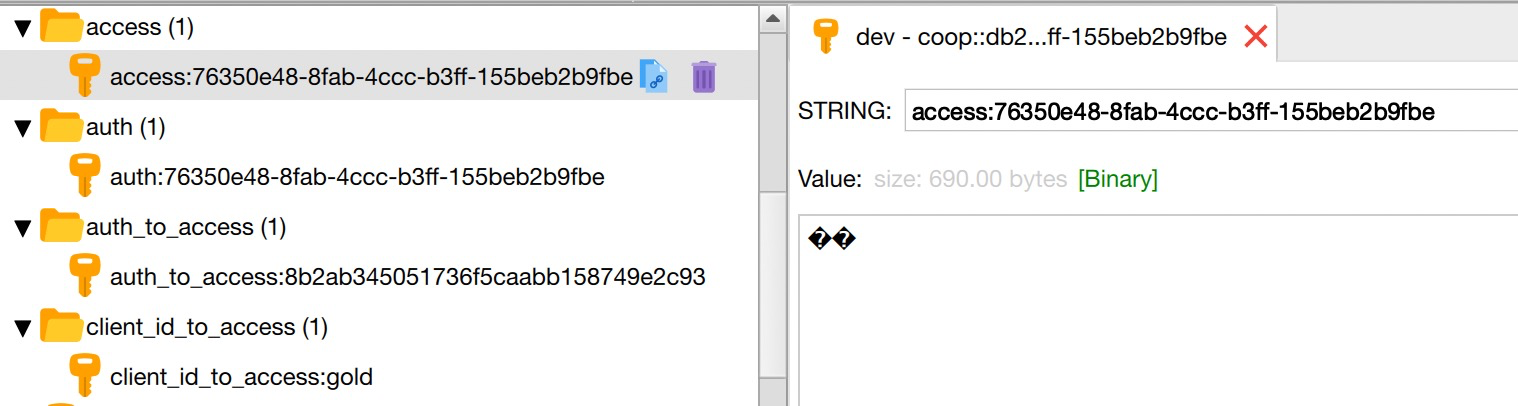
Task: Select the client_id_to_access:gold key
Action: (241, 377)
